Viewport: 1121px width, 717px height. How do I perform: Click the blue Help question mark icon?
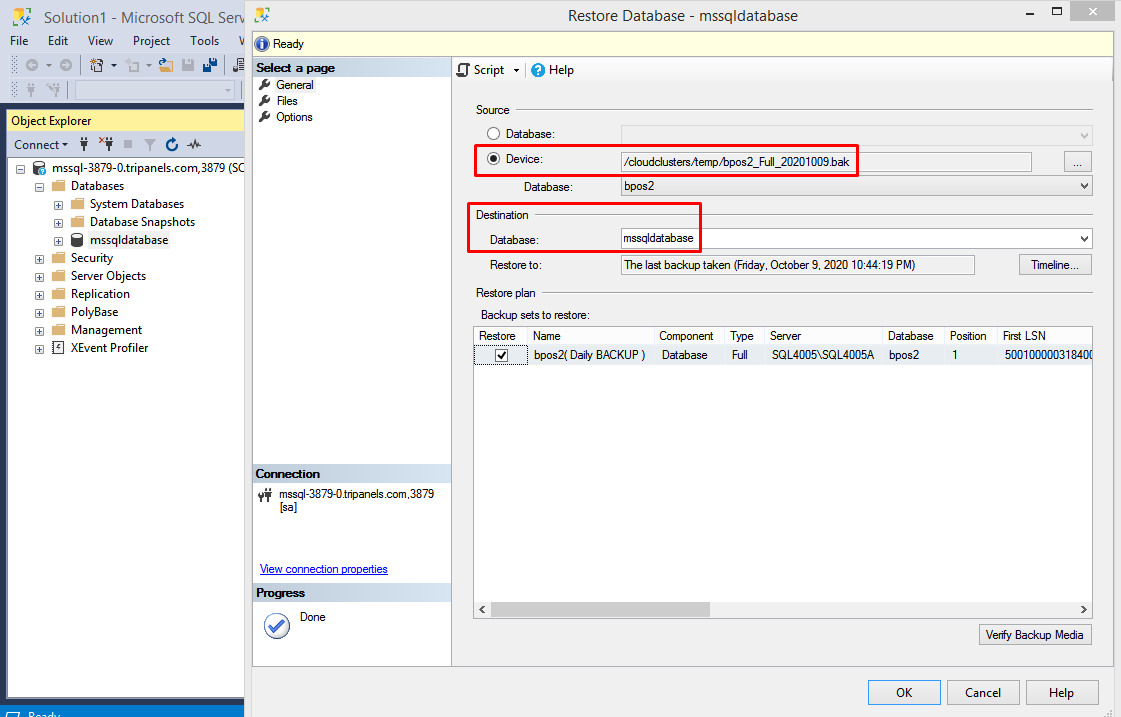[x=538, y=70]
